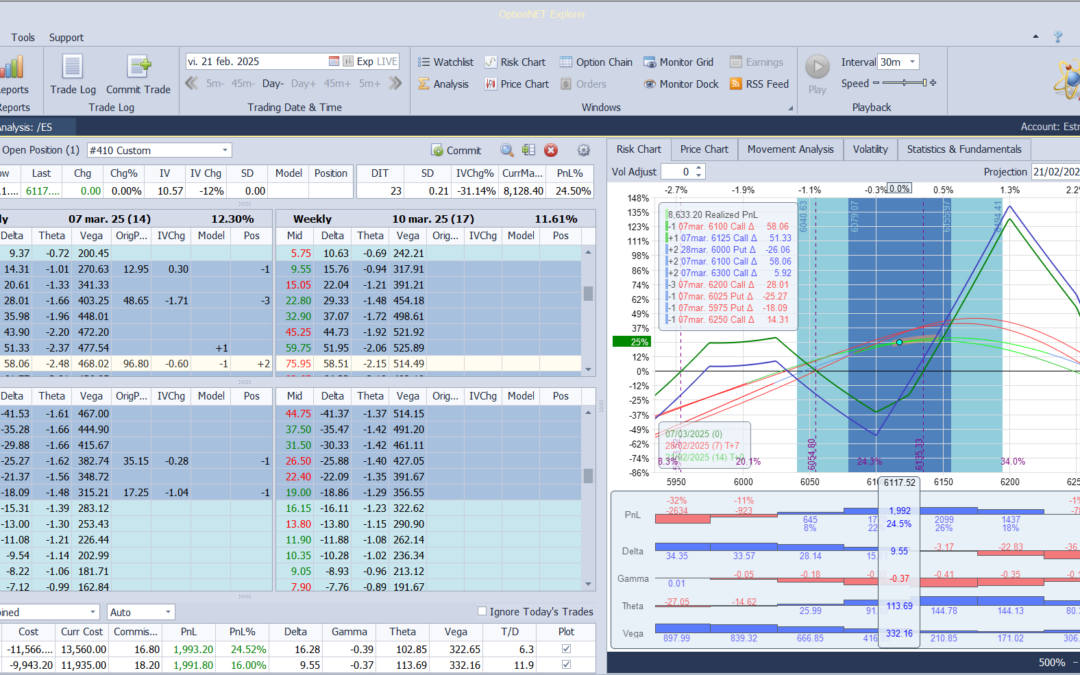Toggle Plot checkbox in second row

(x=568, y=663)
